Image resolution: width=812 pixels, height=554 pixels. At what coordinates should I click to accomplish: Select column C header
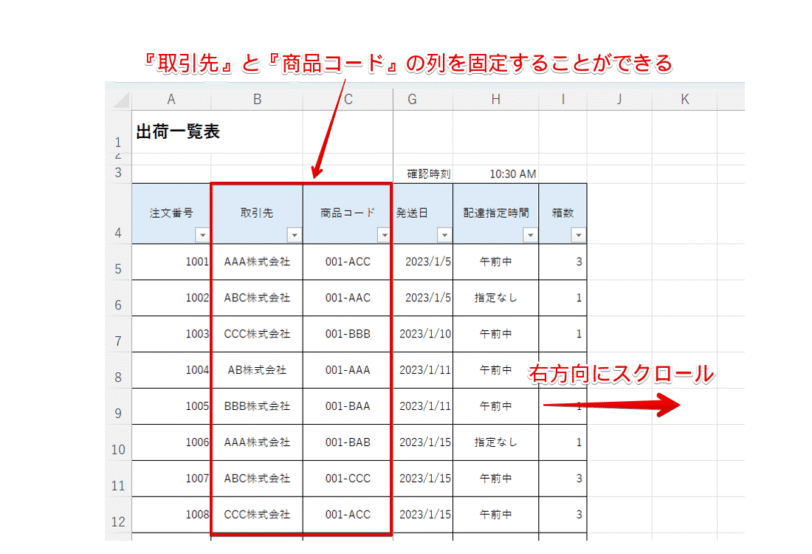click(x=348, y=99)
